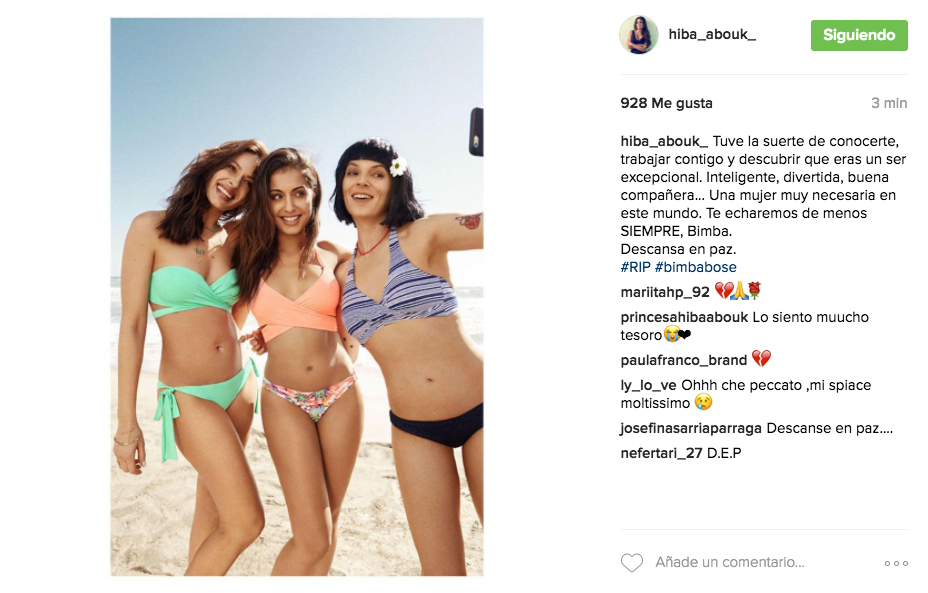
Task: Click the 'Añade un comentario' input field
Action: [730, 562]
